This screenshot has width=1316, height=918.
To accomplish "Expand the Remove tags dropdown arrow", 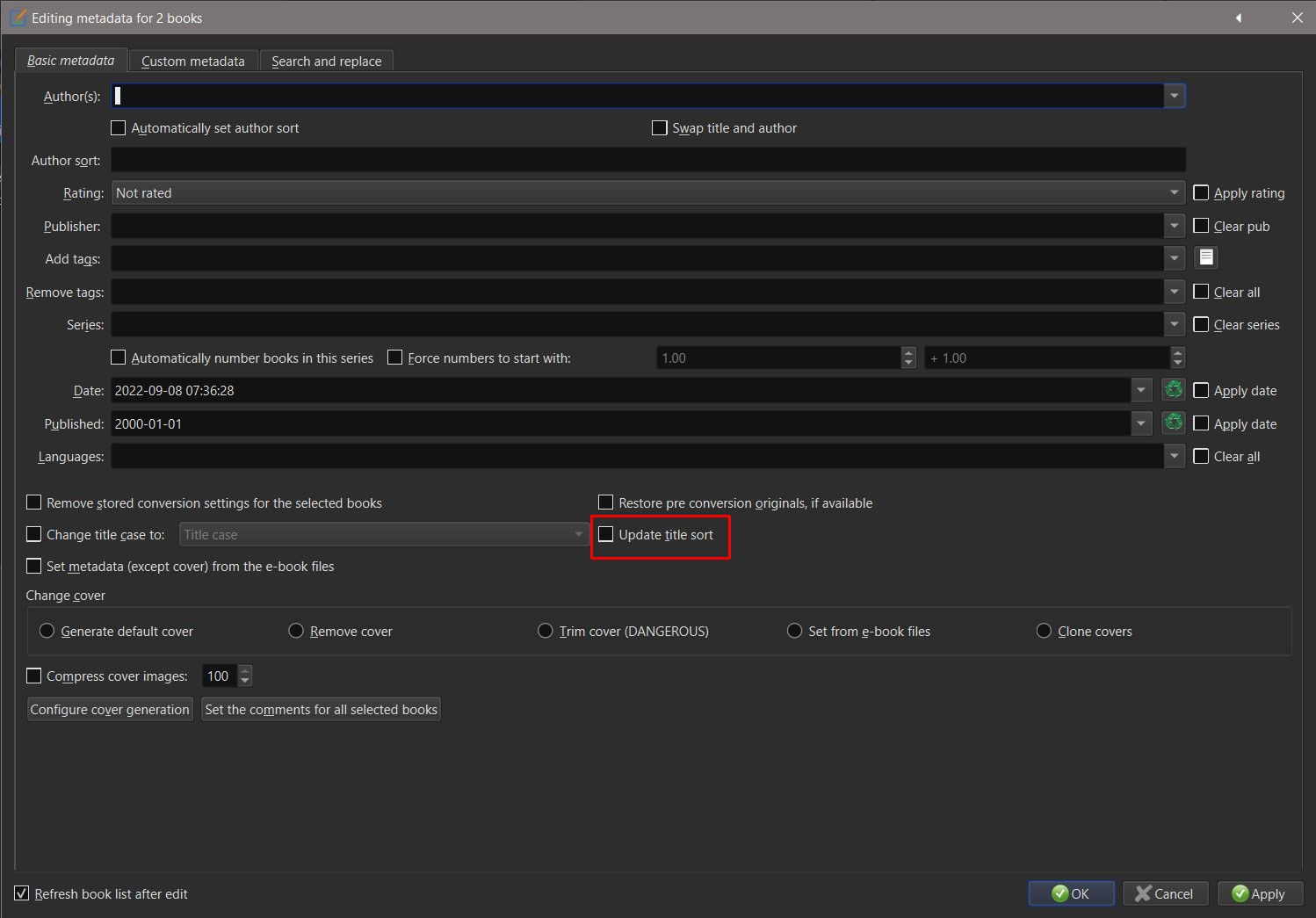I will point(1175,292).
